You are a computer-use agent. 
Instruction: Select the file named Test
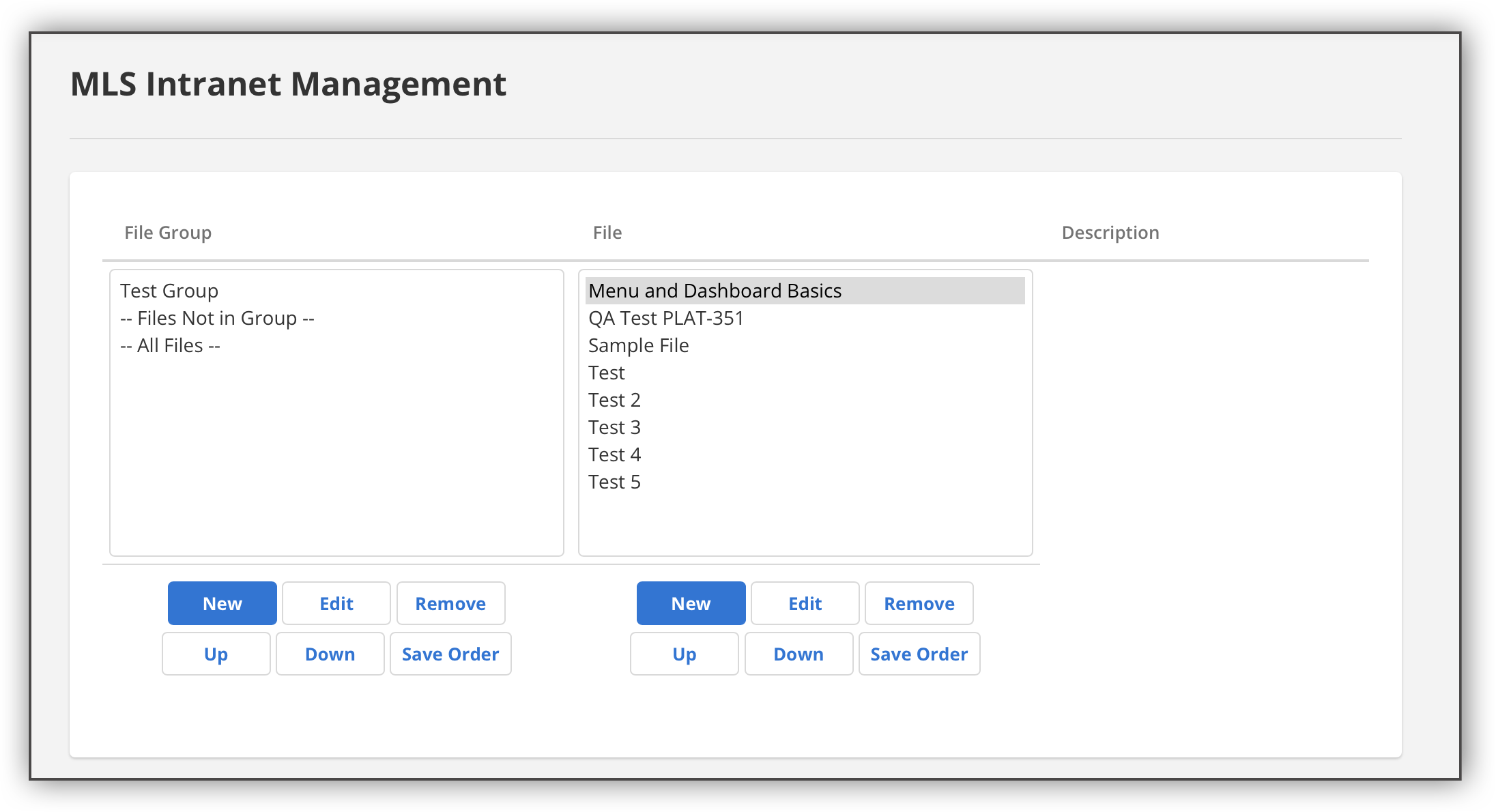(x=805, y=373)
